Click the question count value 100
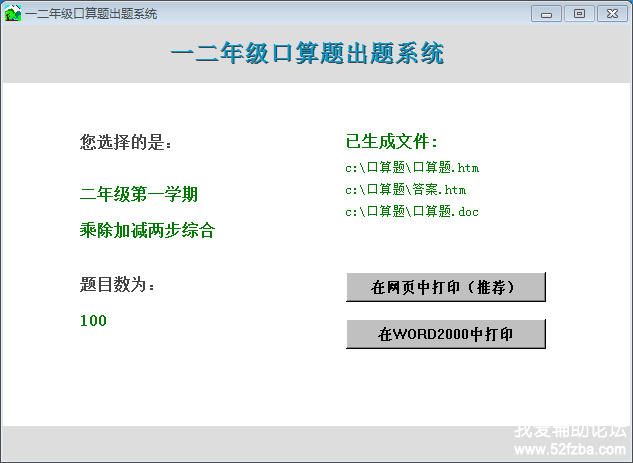This screenshot has width=633, height=463. coord(93,321)
